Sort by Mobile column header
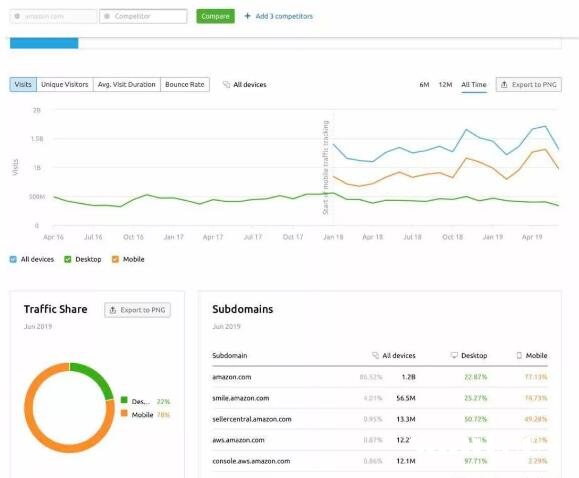This screenshot has height=478, width=579. (x=537, y=355)
